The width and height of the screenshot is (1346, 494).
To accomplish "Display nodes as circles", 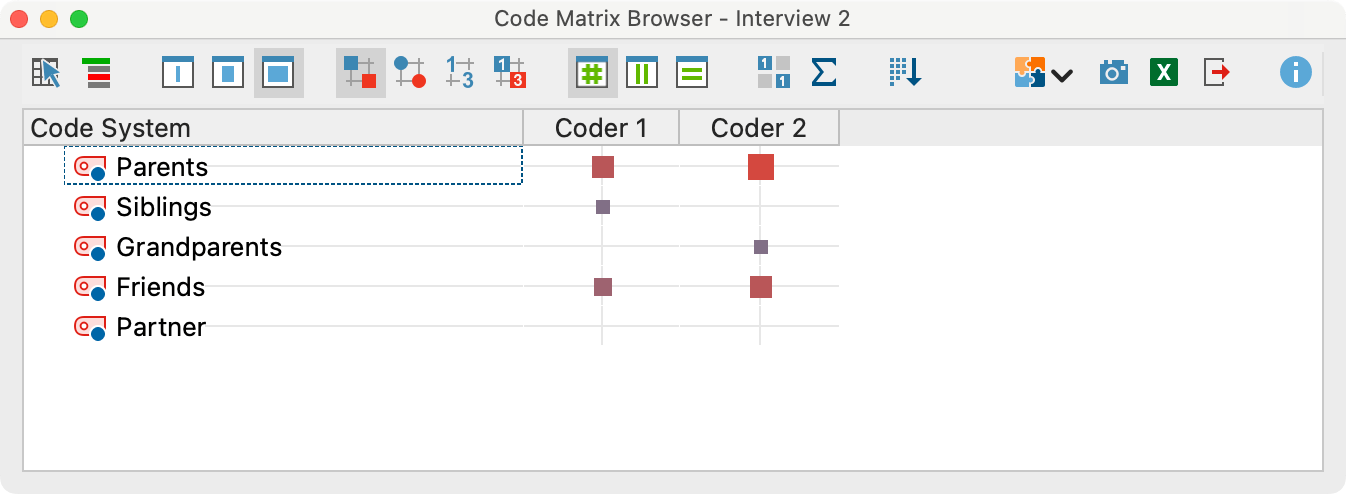I will (410, 73).
